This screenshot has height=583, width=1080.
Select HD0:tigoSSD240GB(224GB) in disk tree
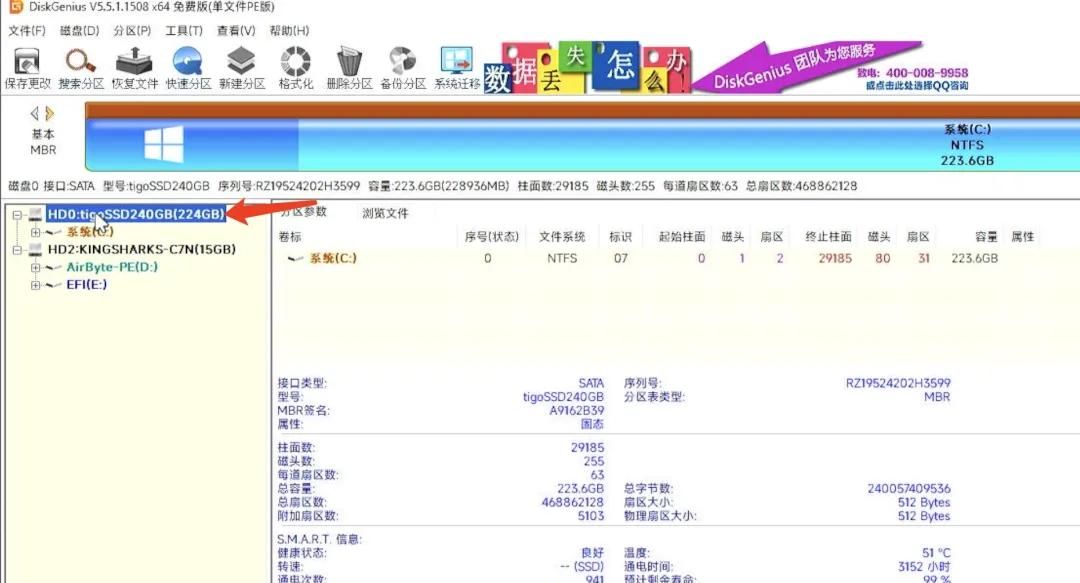tap(136, 214)
